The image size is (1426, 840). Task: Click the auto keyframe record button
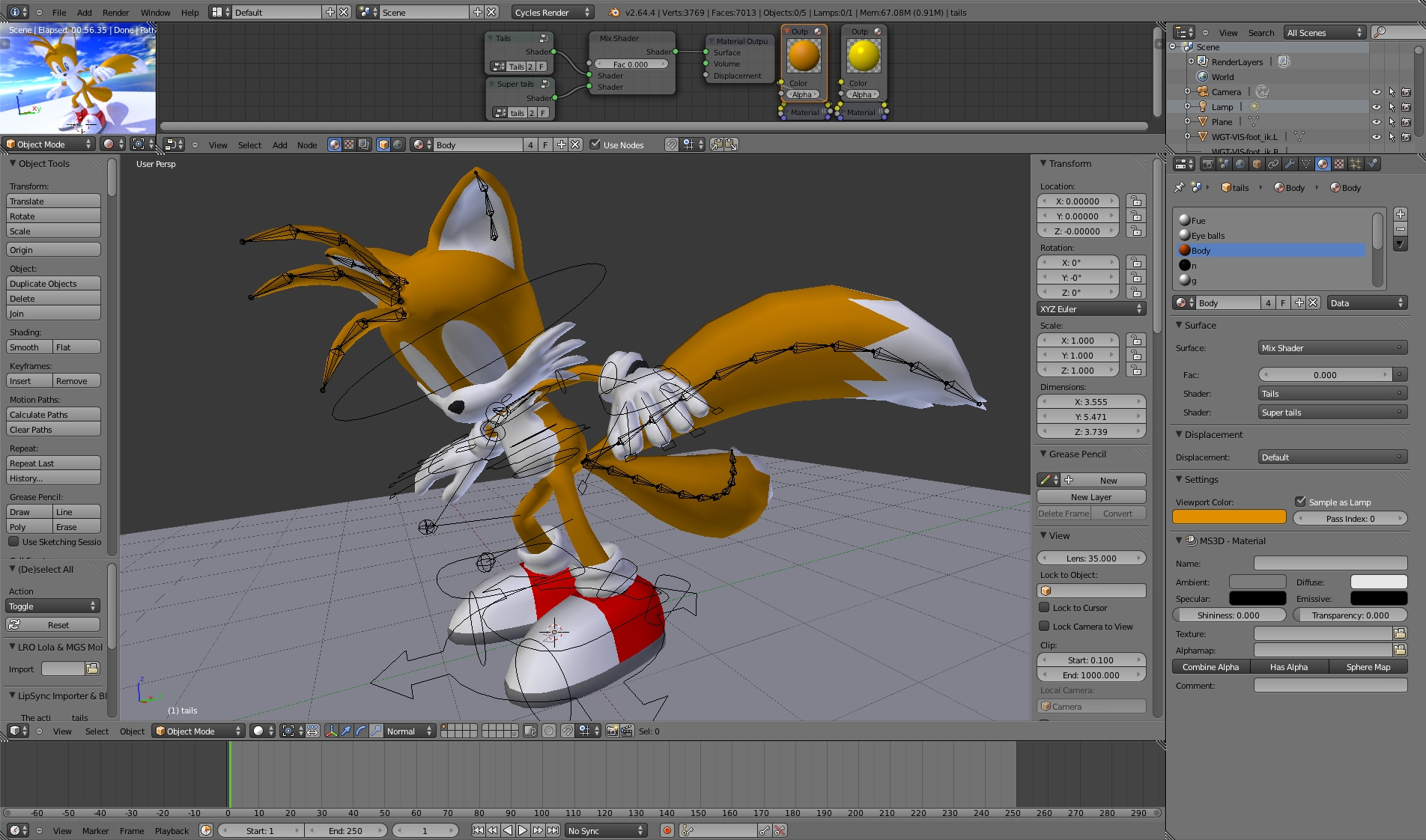pyautogui.click(x=667, y=830)
